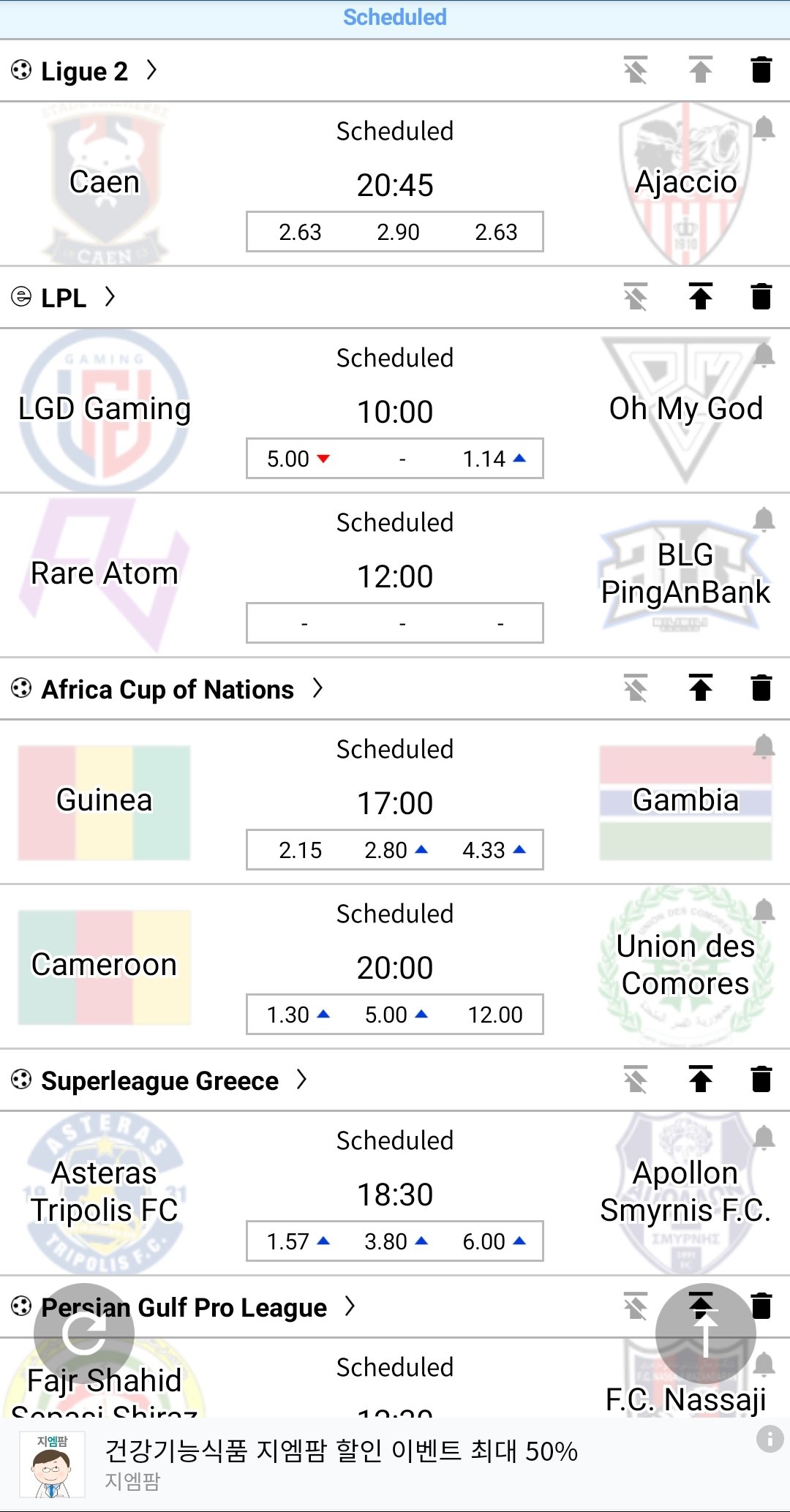Pin LPL league to top

coord(701,297)
